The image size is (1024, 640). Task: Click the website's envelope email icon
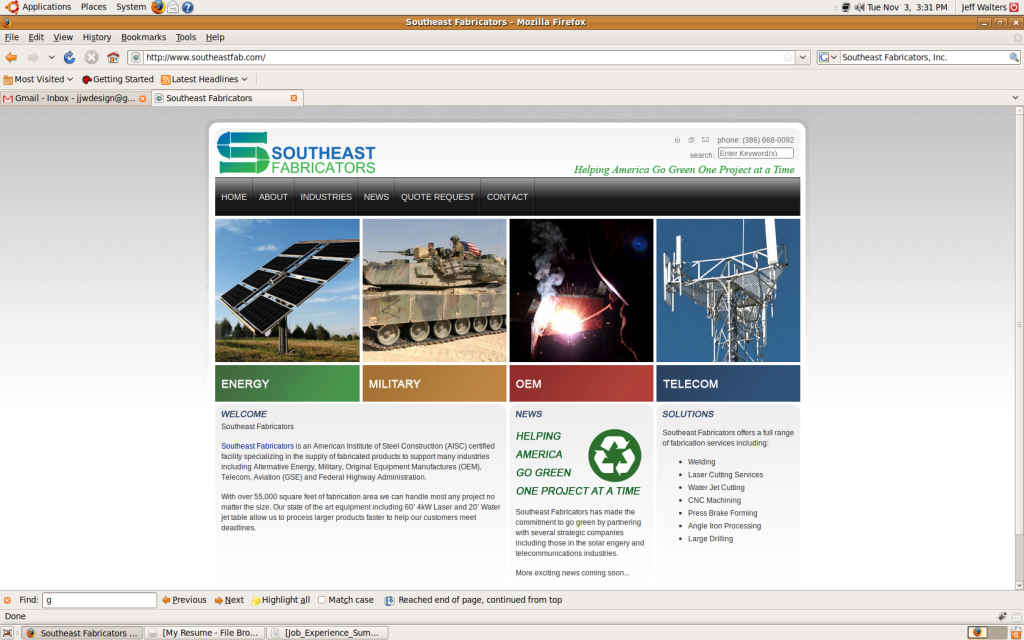click(705, 140)
